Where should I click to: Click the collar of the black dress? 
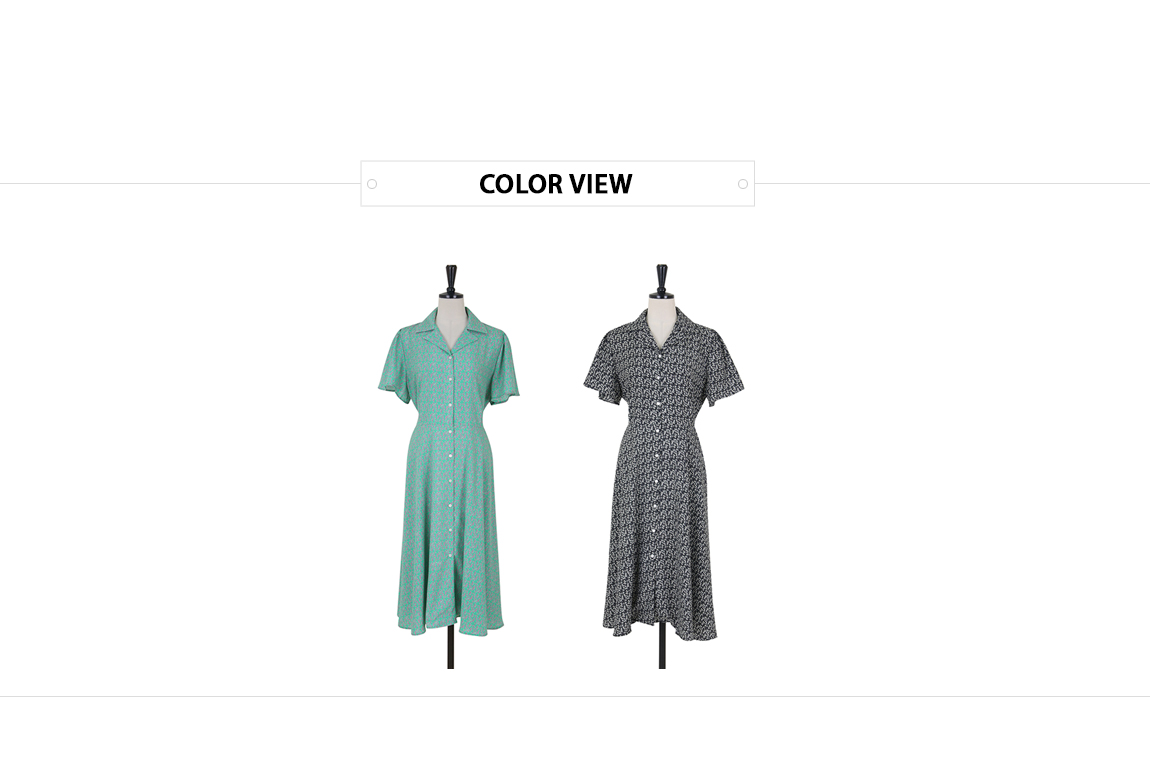[x=662, y=329]
